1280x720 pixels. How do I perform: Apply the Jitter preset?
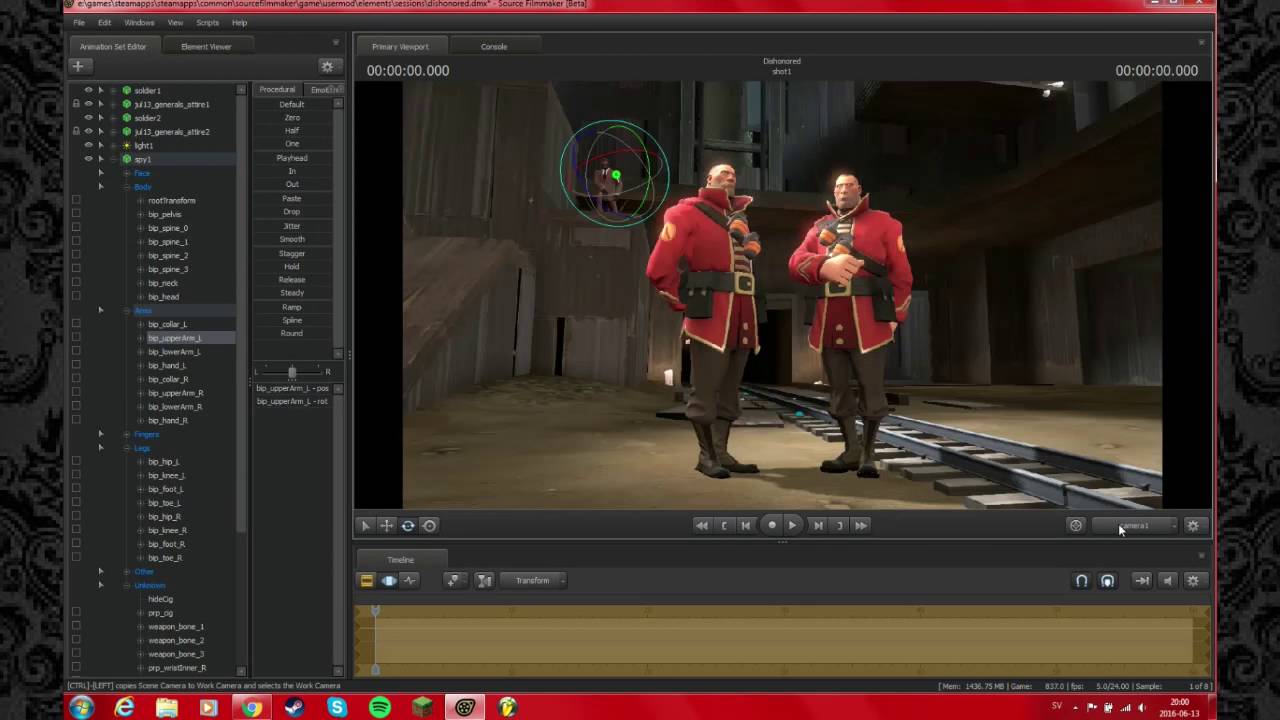click(x=292, y=226)
